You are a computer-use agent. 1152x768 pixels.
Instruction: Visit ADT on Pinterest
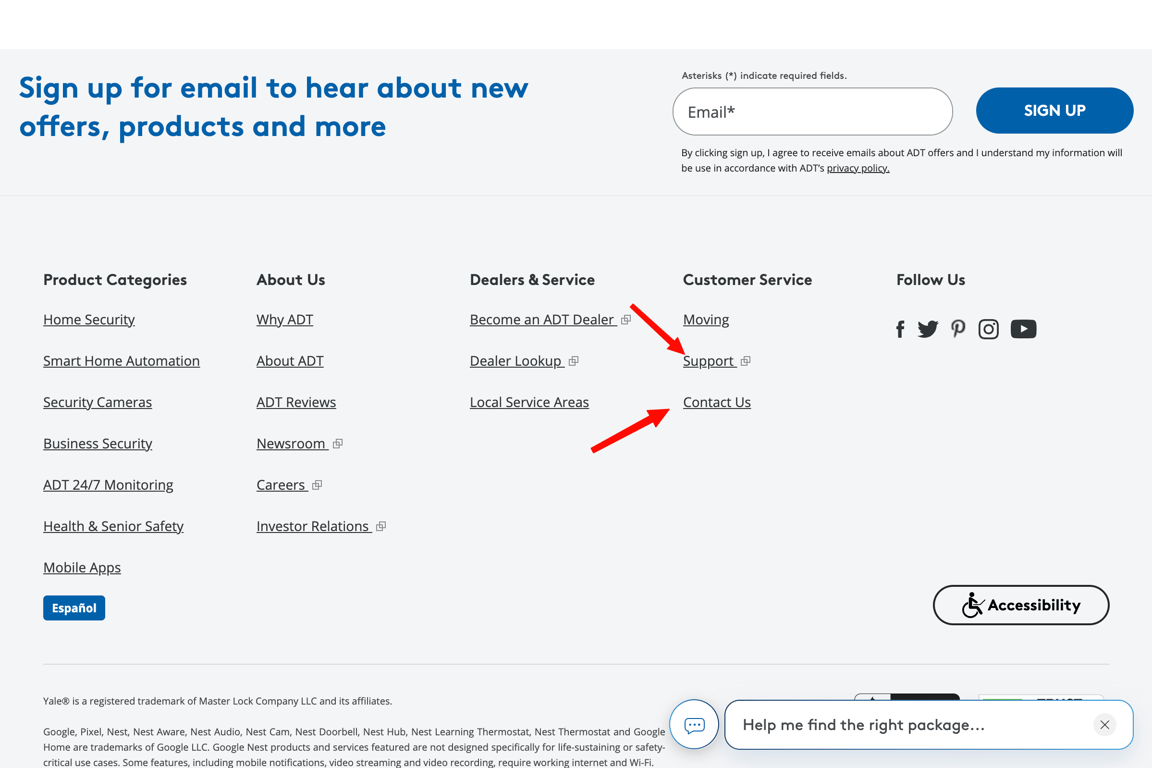click(958, 328)
